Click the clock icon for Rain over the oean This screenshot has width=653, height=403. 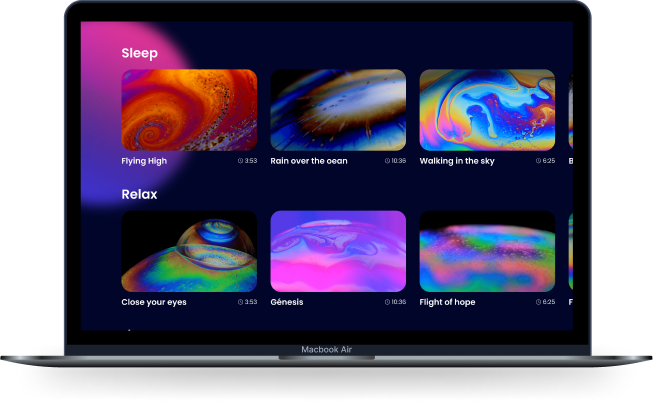388,161
